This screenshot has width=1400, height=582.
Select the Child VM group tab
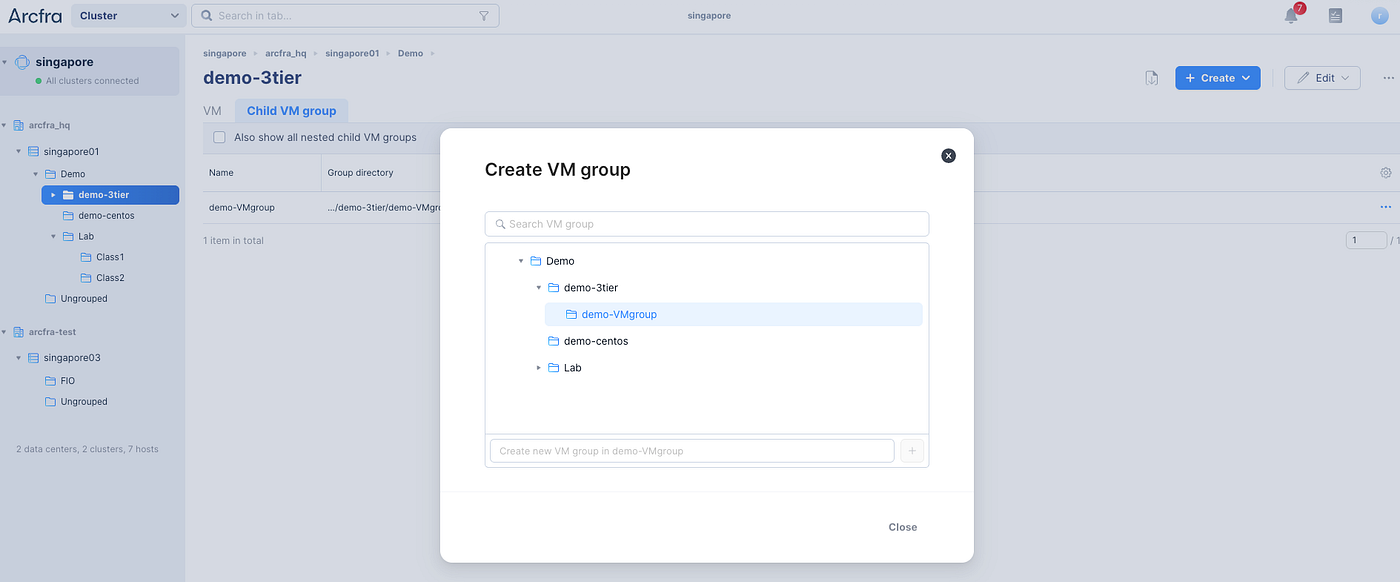292,111
